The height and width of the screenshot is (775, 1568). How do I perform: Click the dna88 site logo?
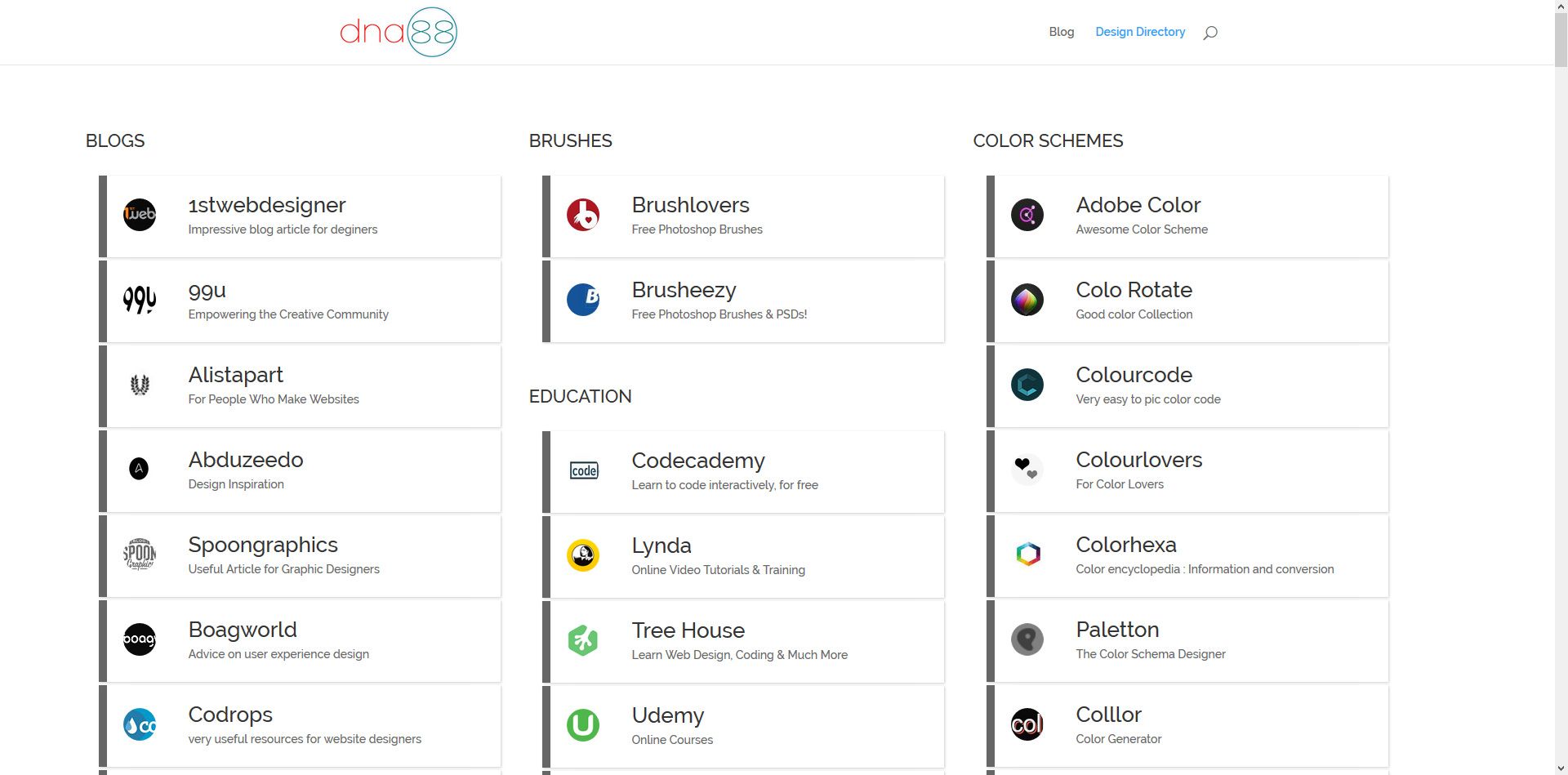click(398, 32)
